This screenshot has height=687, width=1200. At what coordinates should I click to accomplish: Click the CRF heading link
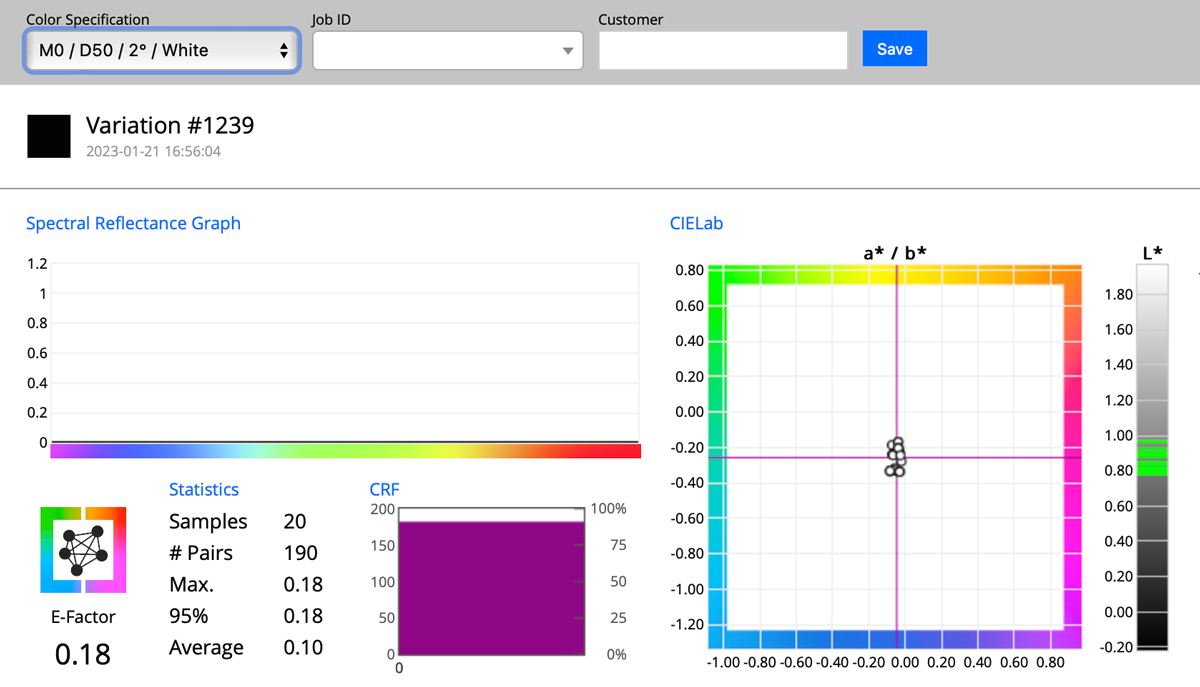click(384, 489)
